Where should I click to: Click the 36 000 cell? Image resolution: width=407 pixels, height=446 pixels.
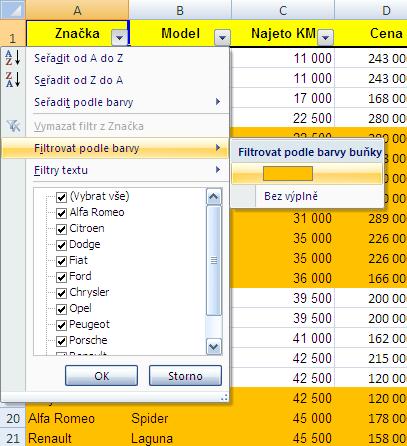(x=283, y=278)
